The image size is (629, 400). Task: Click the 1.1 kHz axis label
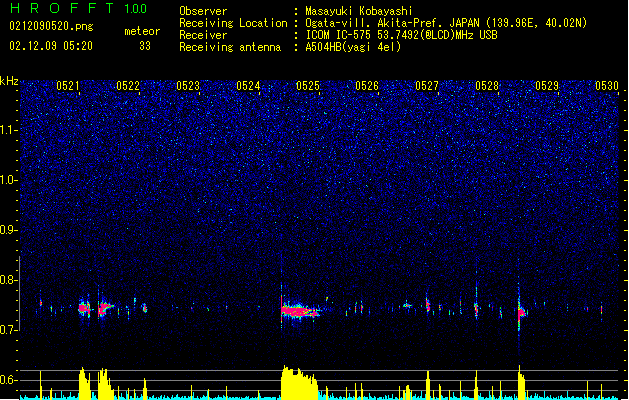click(8, 130)
